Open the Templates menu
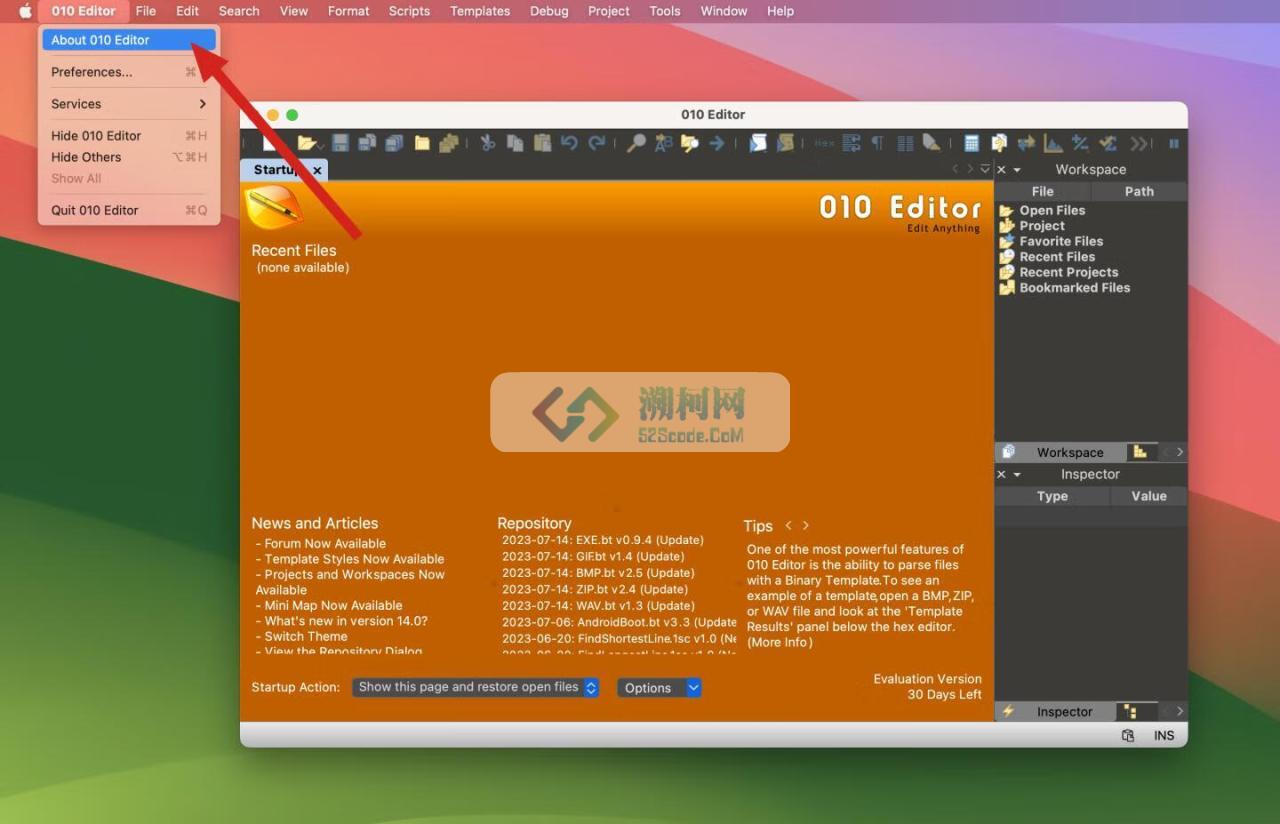The image size is (1280, 824). tap(480, 11)
